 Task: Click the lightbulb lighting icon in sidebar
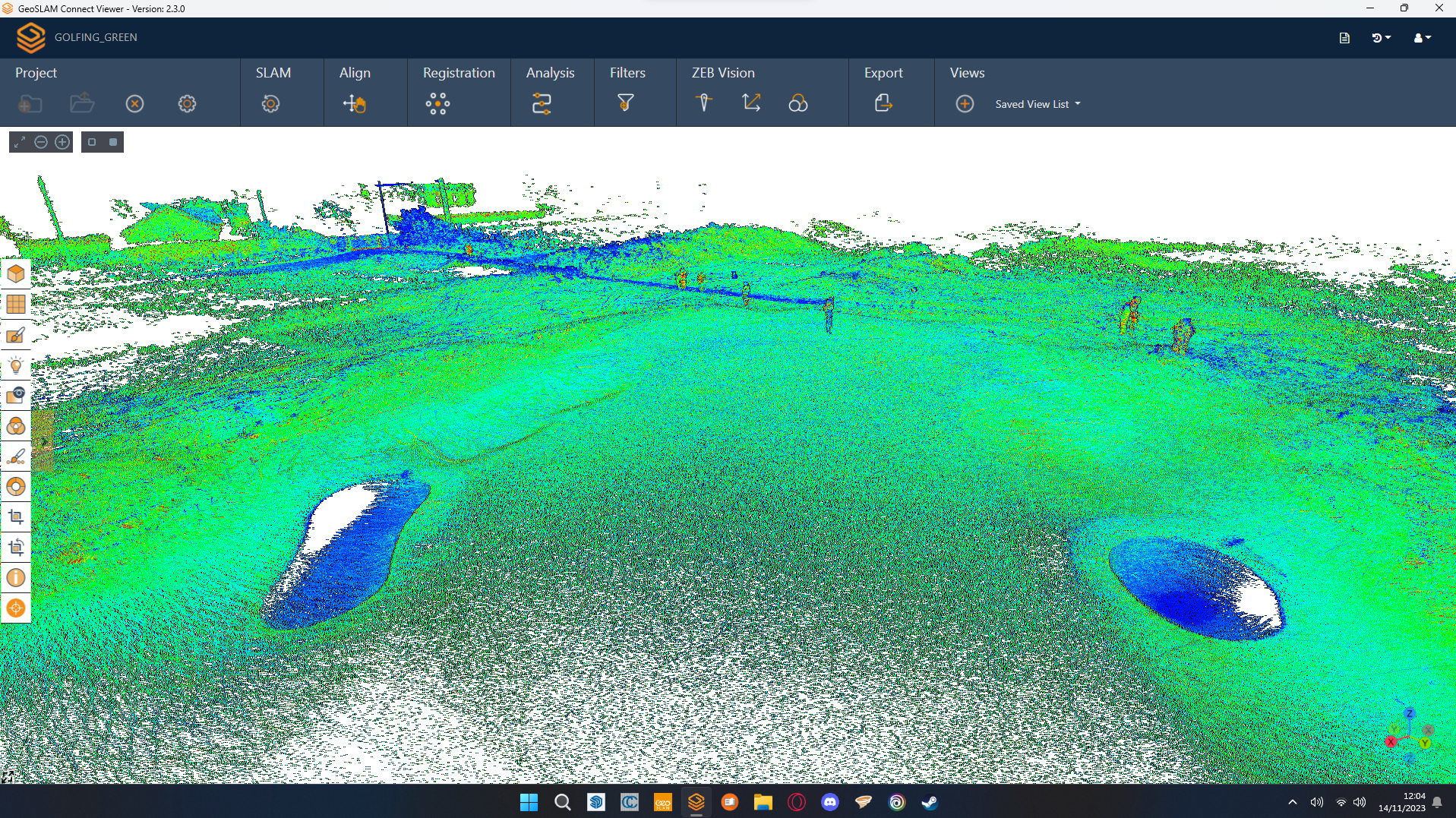16,365
